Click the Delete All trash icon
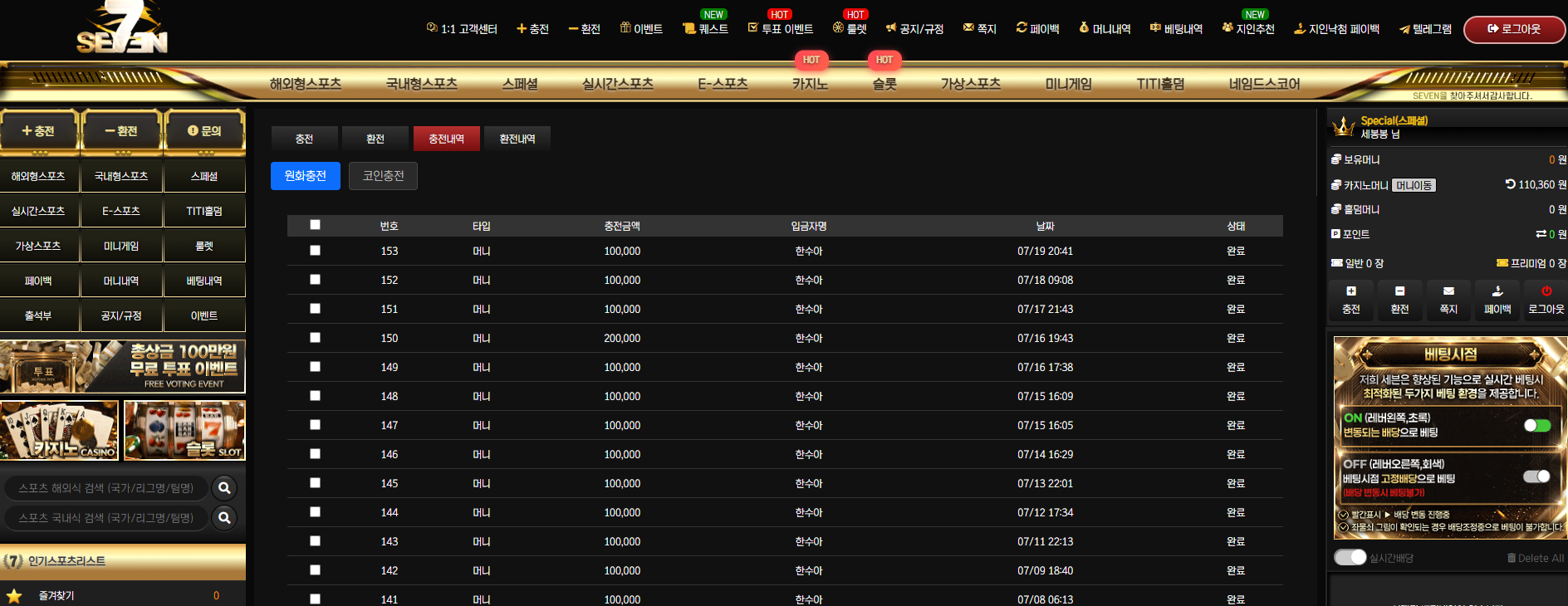 point(1512,558)
